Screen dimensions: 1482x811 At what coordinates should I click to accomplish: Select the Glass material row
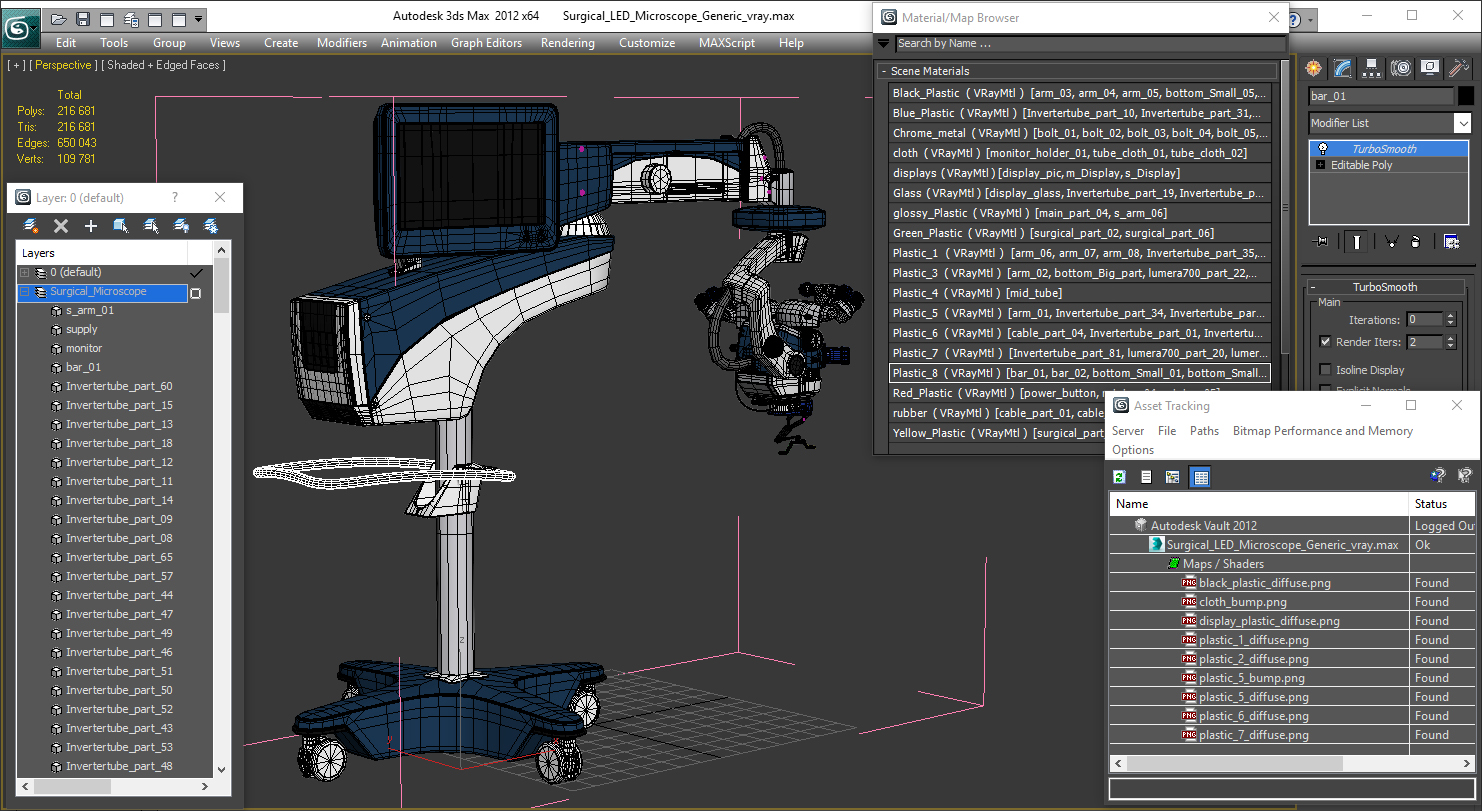point(1080,193)
